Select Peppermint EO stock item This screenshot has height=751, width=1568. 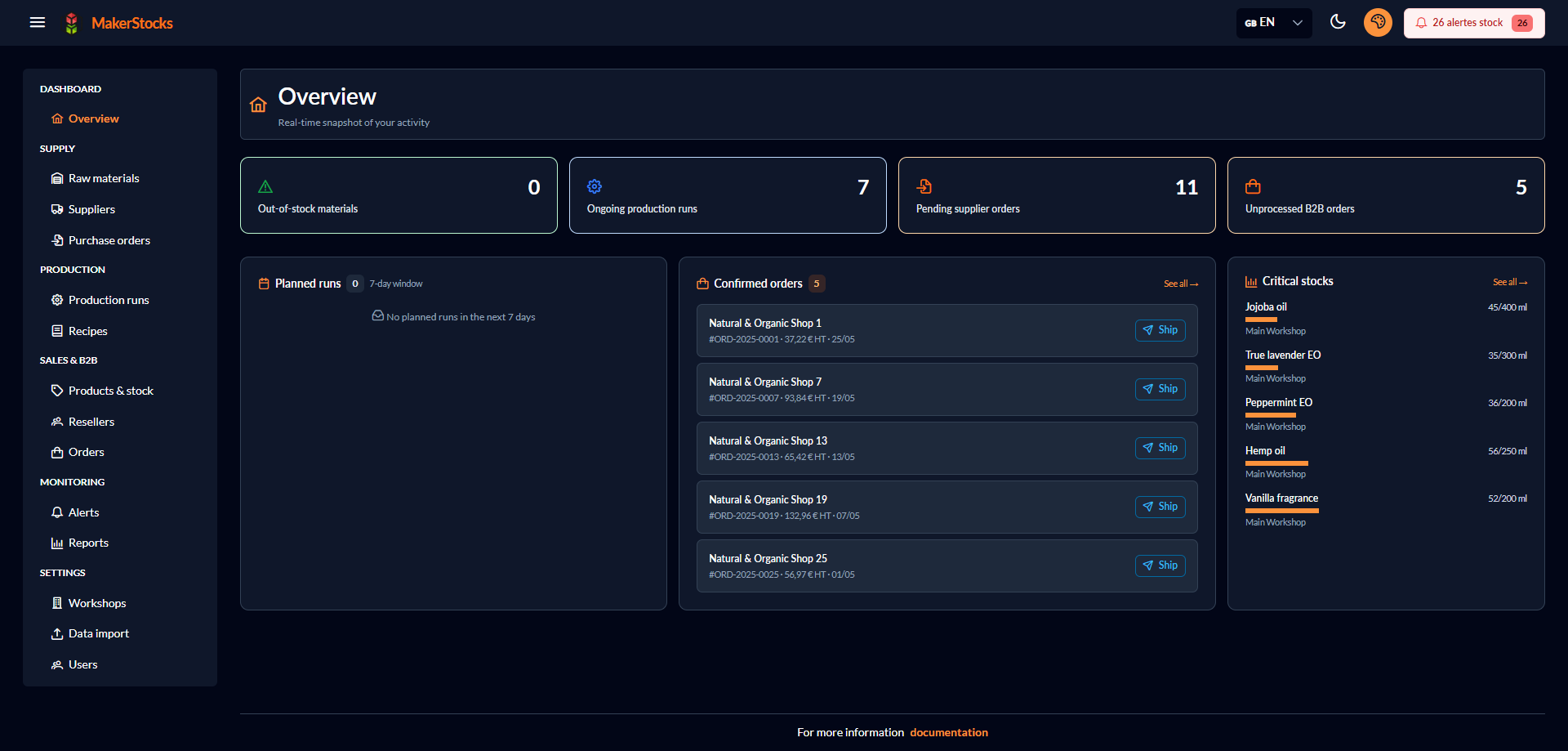[x=1386, y=414]
